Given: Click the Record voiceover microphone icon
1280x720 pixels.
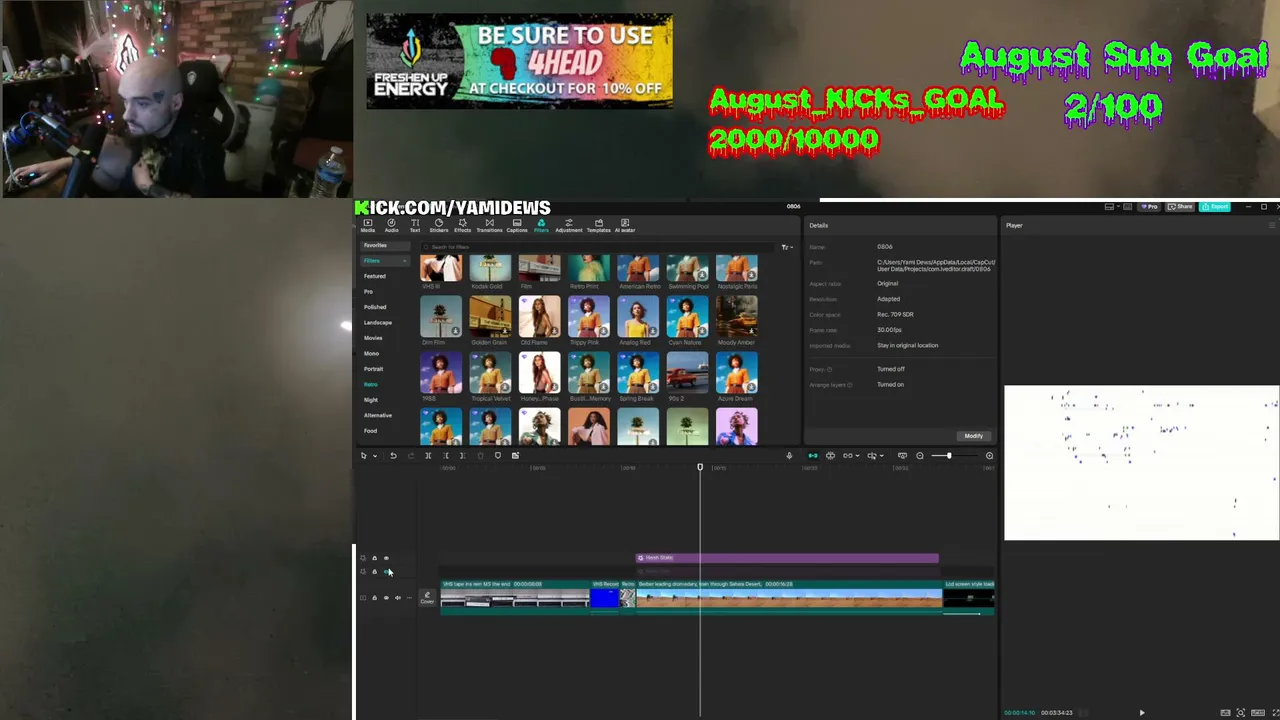Looking at the screenshot, I should (789, 456).
